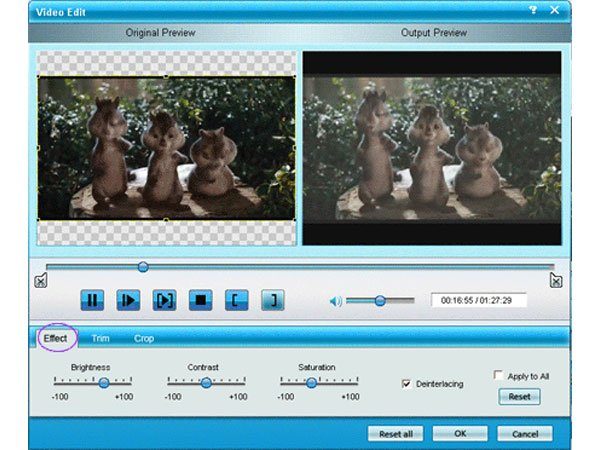
Task: Close the Video Edit dialog
Action: pos(554,10)
